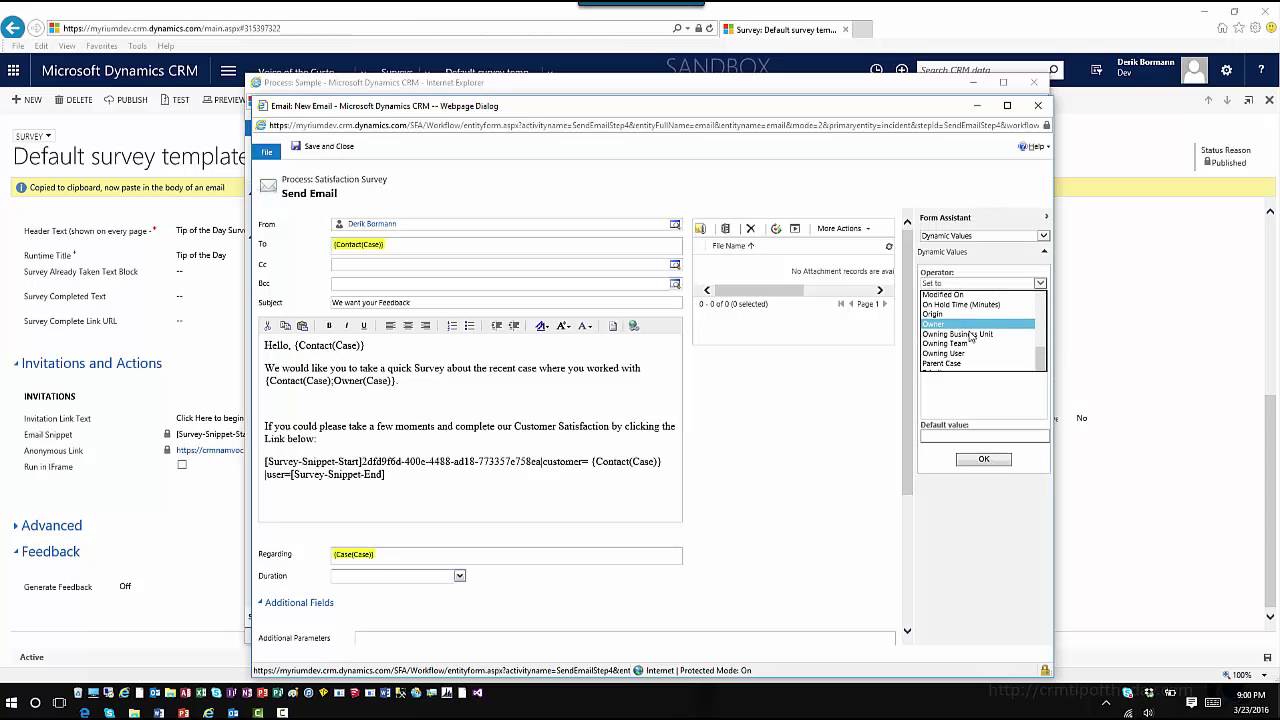Click the Subject field 'We want your Feedback'
Viewport: 1280px width, 720px height.
pyautogui.click(x=506, y=303)
